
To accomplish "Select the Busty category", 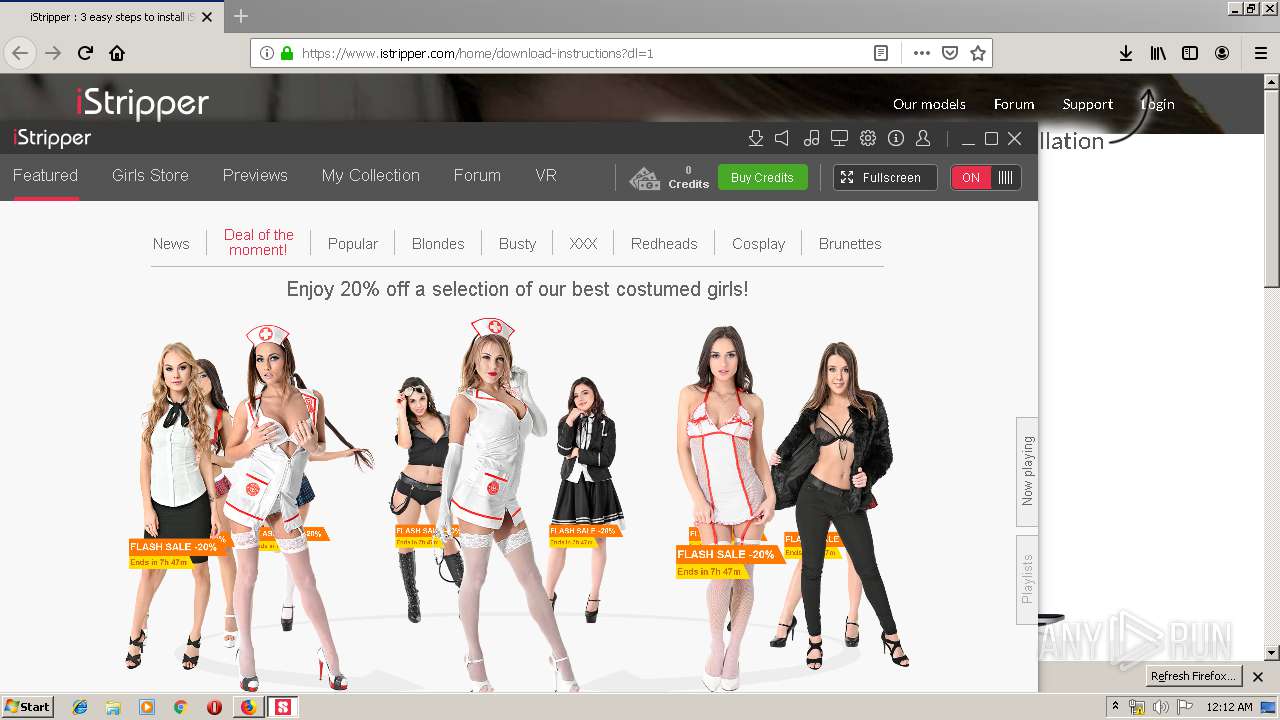I will point(518,243).
